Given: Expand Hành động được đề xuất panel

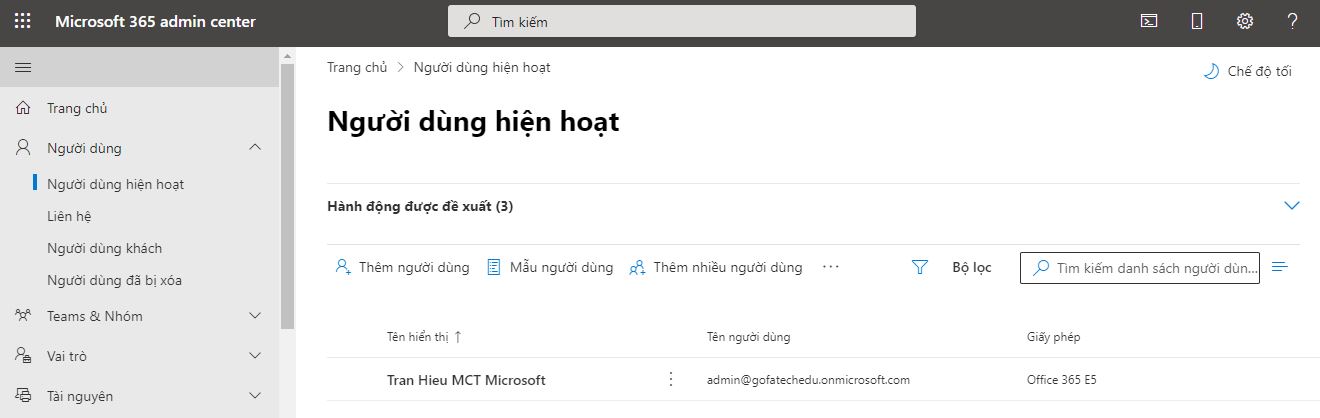Looking at the screenshot, I should 1291,206.
